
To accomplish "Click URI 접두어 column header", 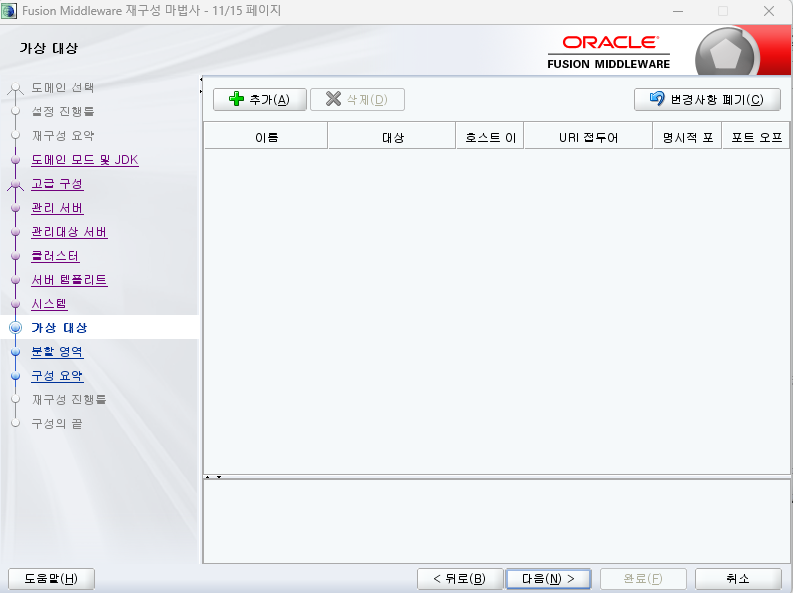I will pos(589,137).
